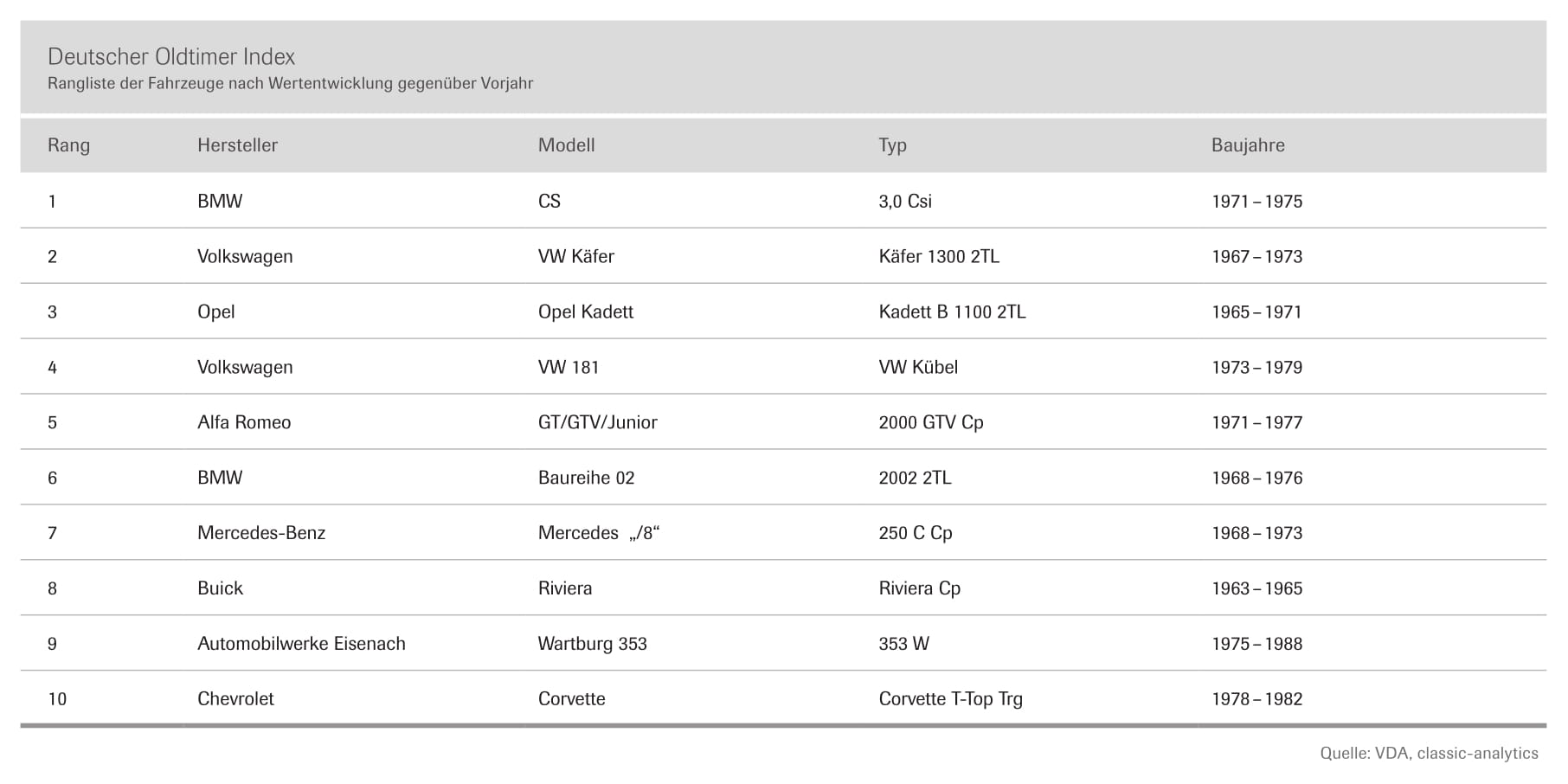The height and width of the screenshot is (784, 1568).
Task: Select the Kadett B 1100 2TL cell
Action: [952, 312]
